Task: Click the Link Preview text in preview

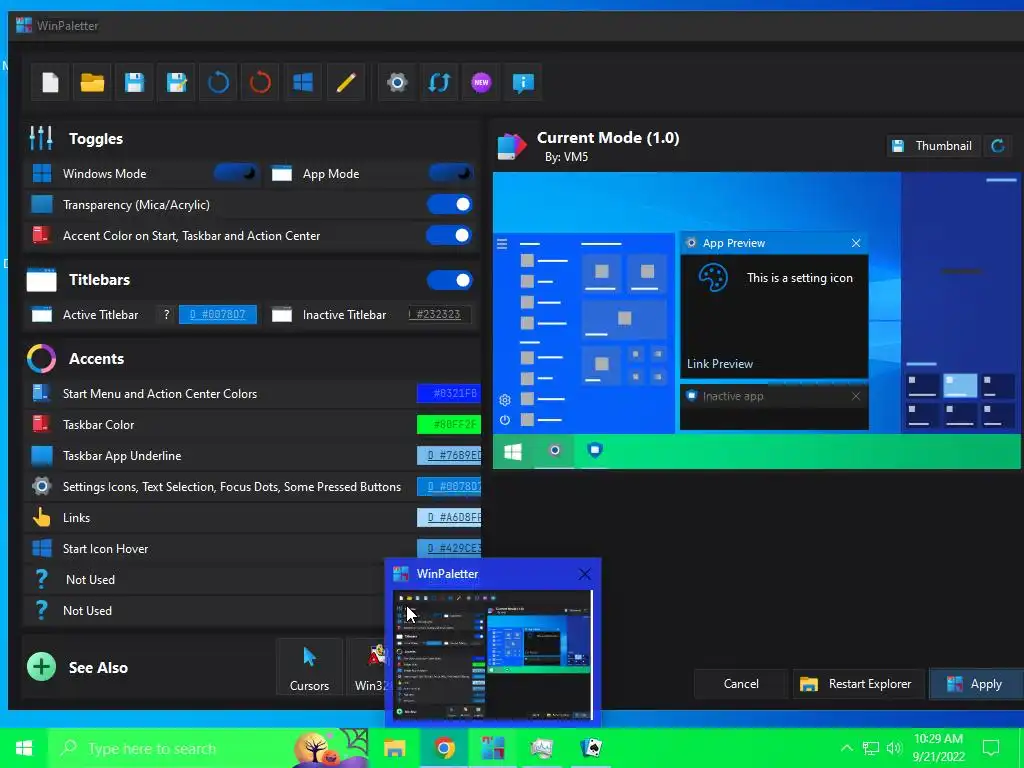Action: pyautogui.click(x=720, y=364)
